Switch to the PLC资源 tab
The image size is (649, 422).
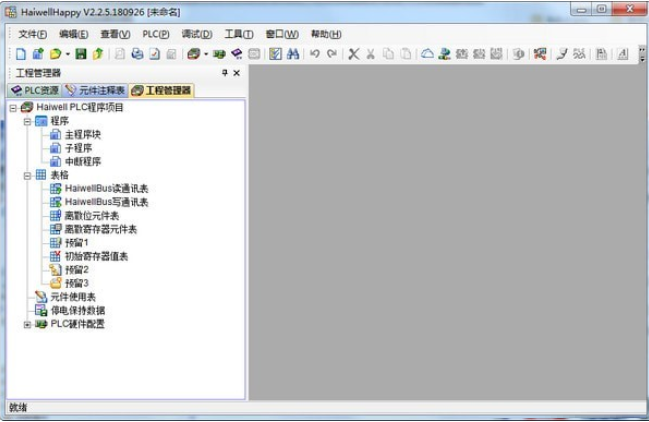tap(34, 90)
